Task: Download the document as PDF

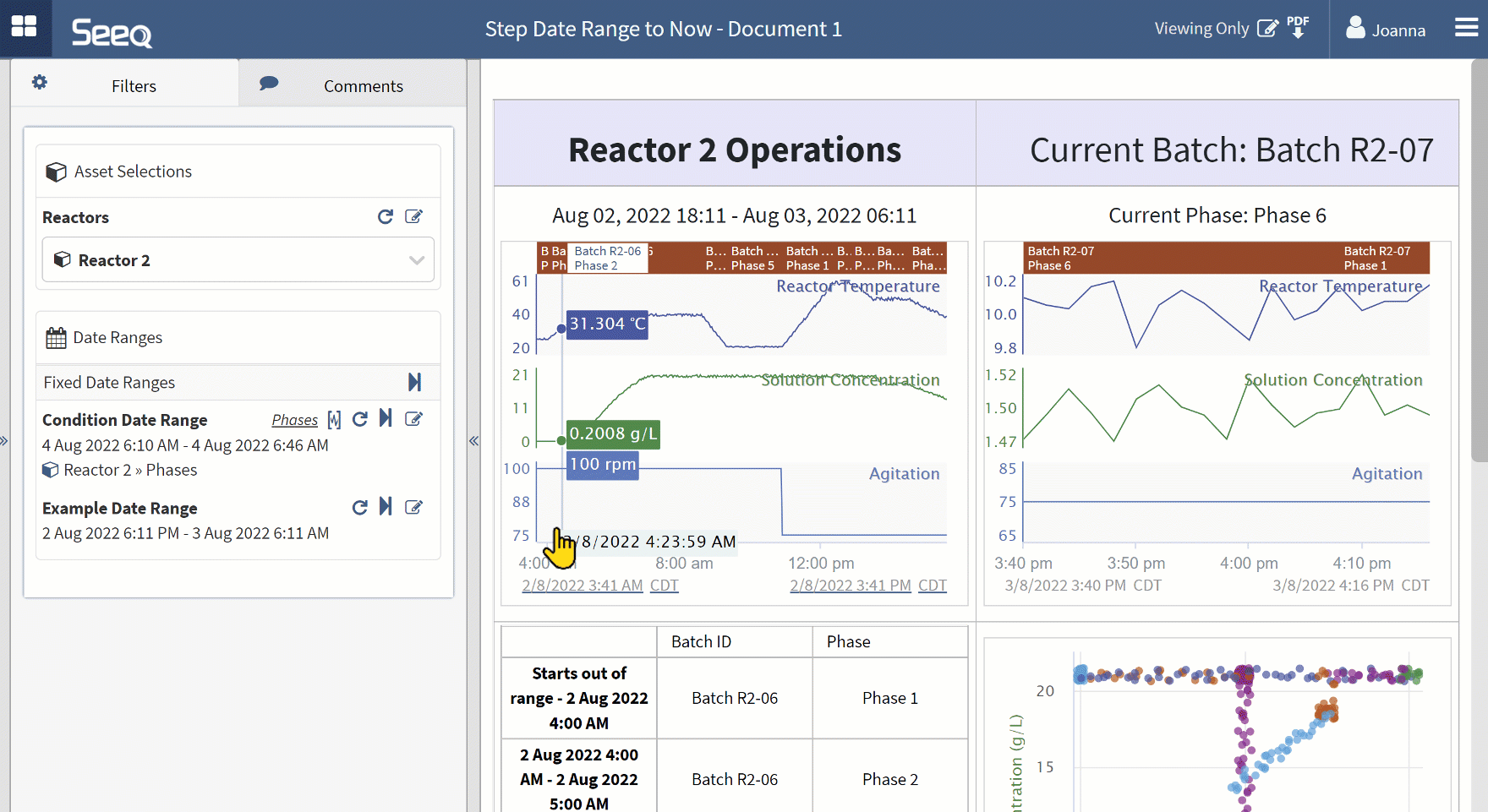Action: coord(1298,28)
